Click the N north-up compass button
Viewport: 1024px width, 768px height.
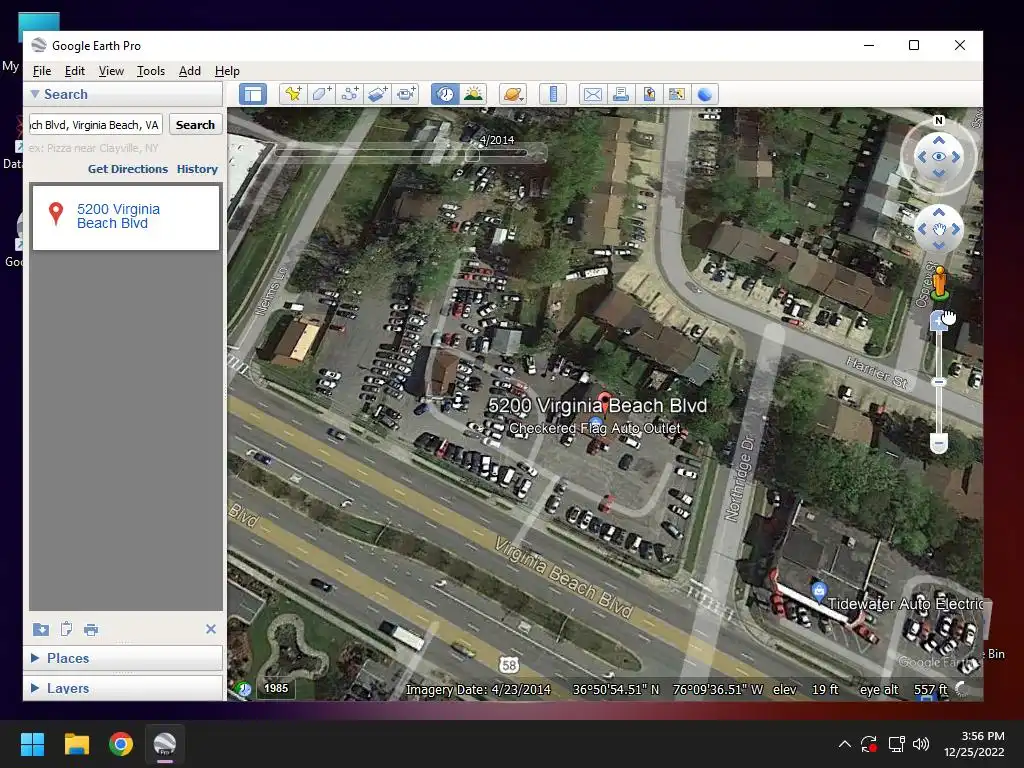coord(938,120)
